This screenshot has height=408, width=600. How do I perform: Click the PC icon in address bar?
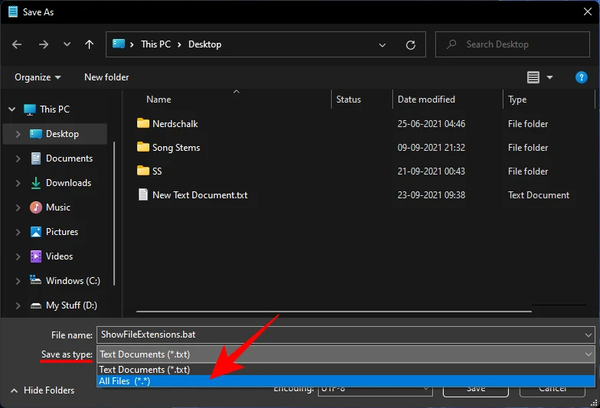[x=119, y=44]
